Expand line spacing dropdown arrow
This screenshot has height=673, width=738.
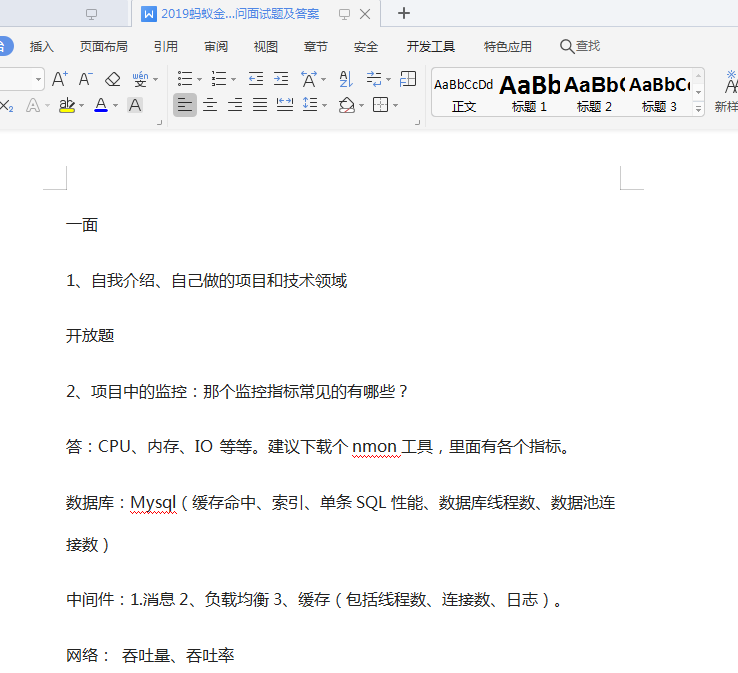pyautogui.click(x=324, y=105)
